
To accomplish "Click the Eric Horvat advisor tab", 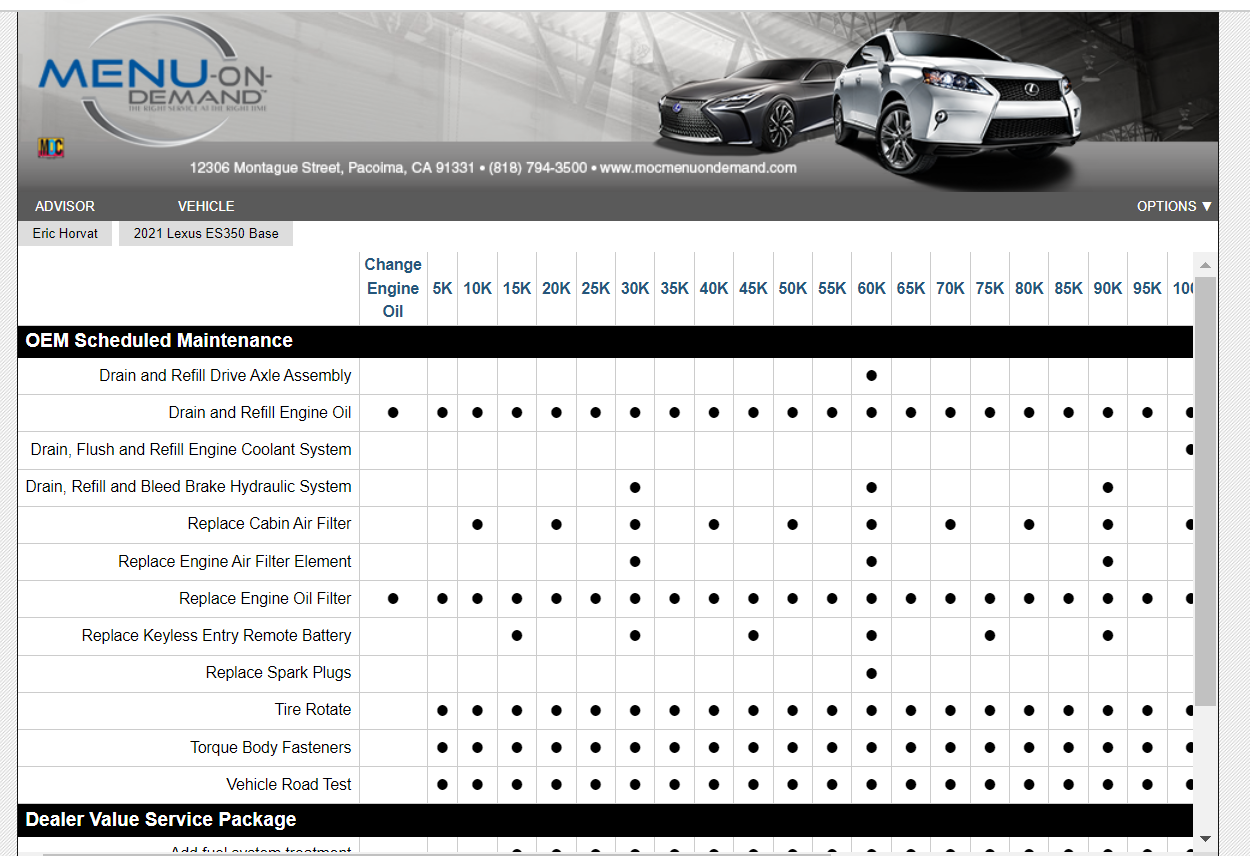I will click(65, 233).
